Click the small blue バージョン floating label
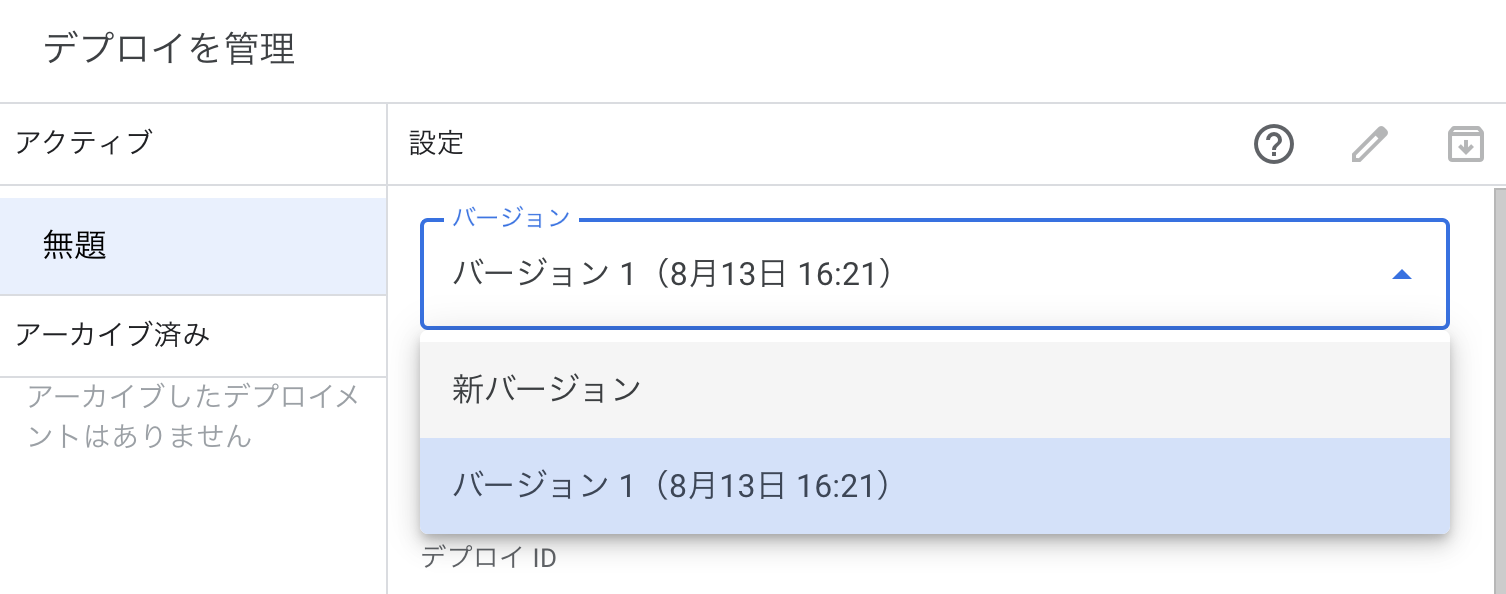This screenshot has width=1506, height=594. pyautogui.click(x=511, y=218)
